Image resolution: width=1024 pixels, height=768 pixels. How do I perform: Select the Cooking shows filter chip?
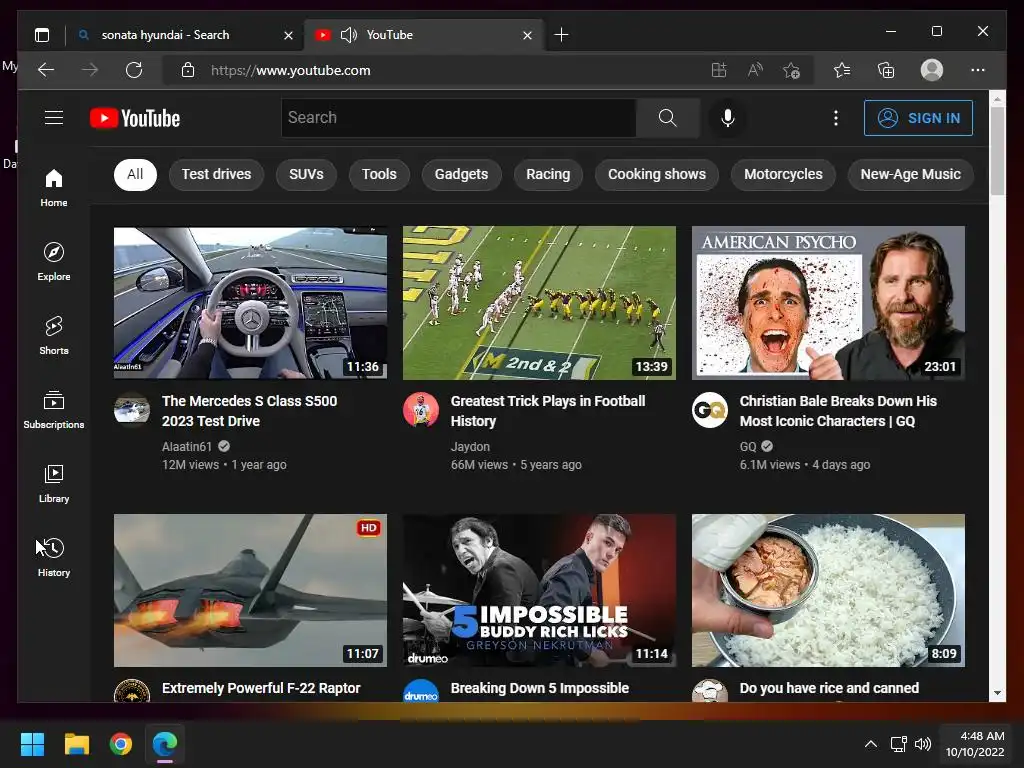pos(657,174)
